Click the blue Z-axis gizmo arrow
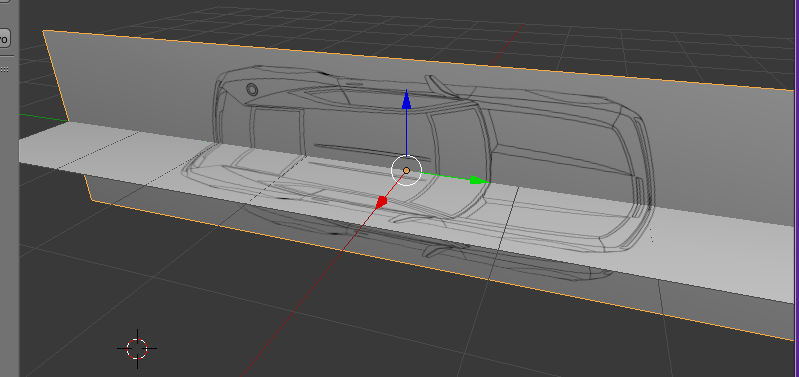 click(406, 99)
